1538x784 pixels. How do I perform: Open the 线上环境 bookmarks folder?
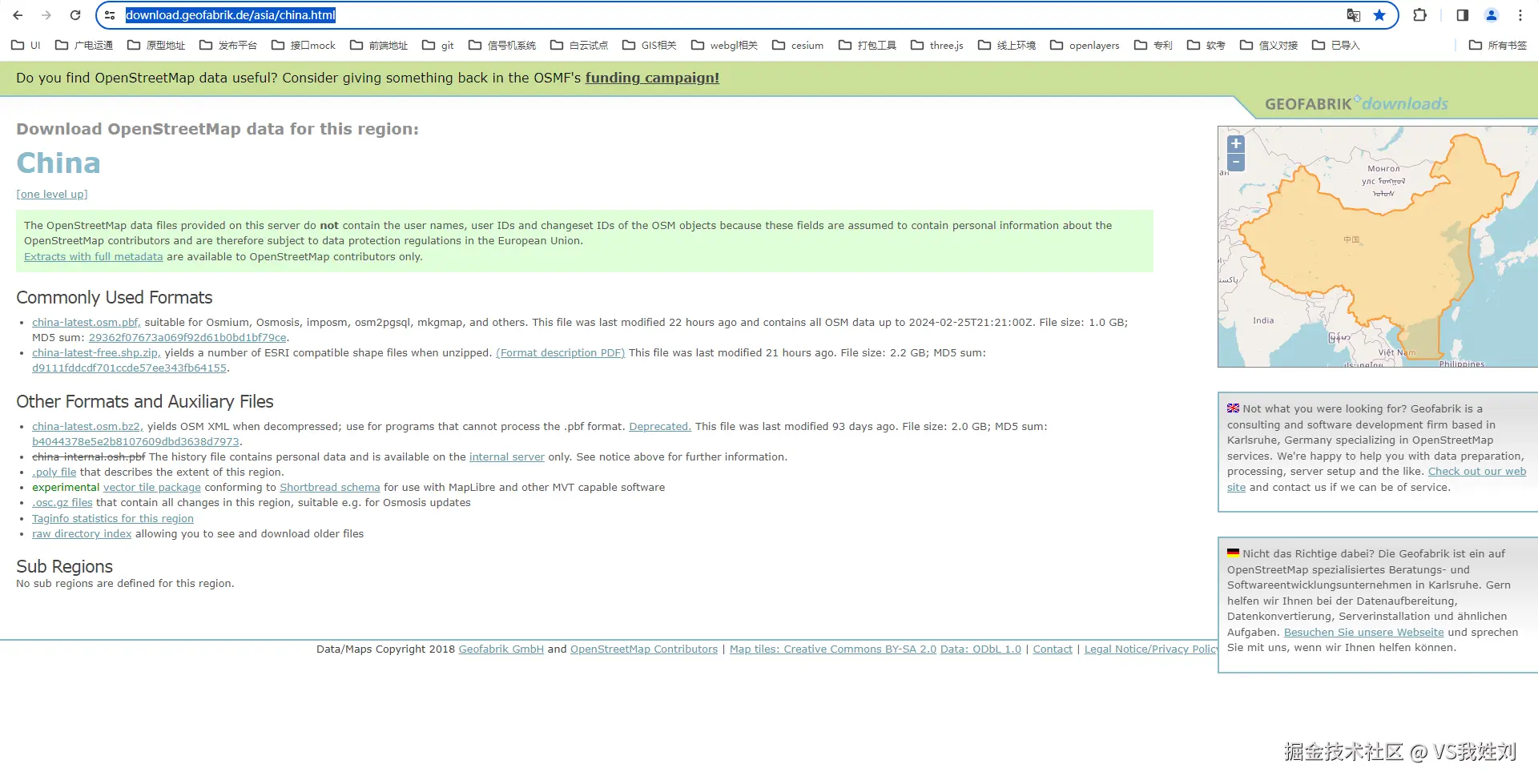click(1007, 46)
